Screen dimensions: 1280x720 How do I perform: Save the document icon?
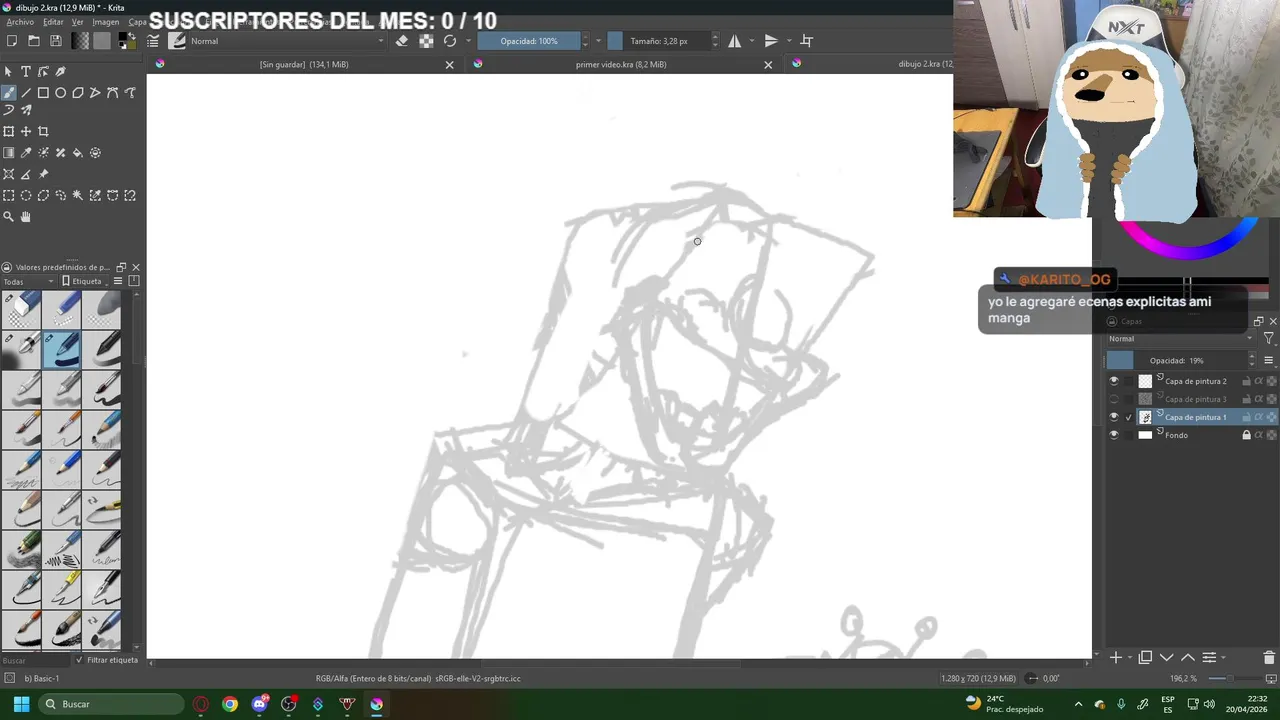point(56,41)
